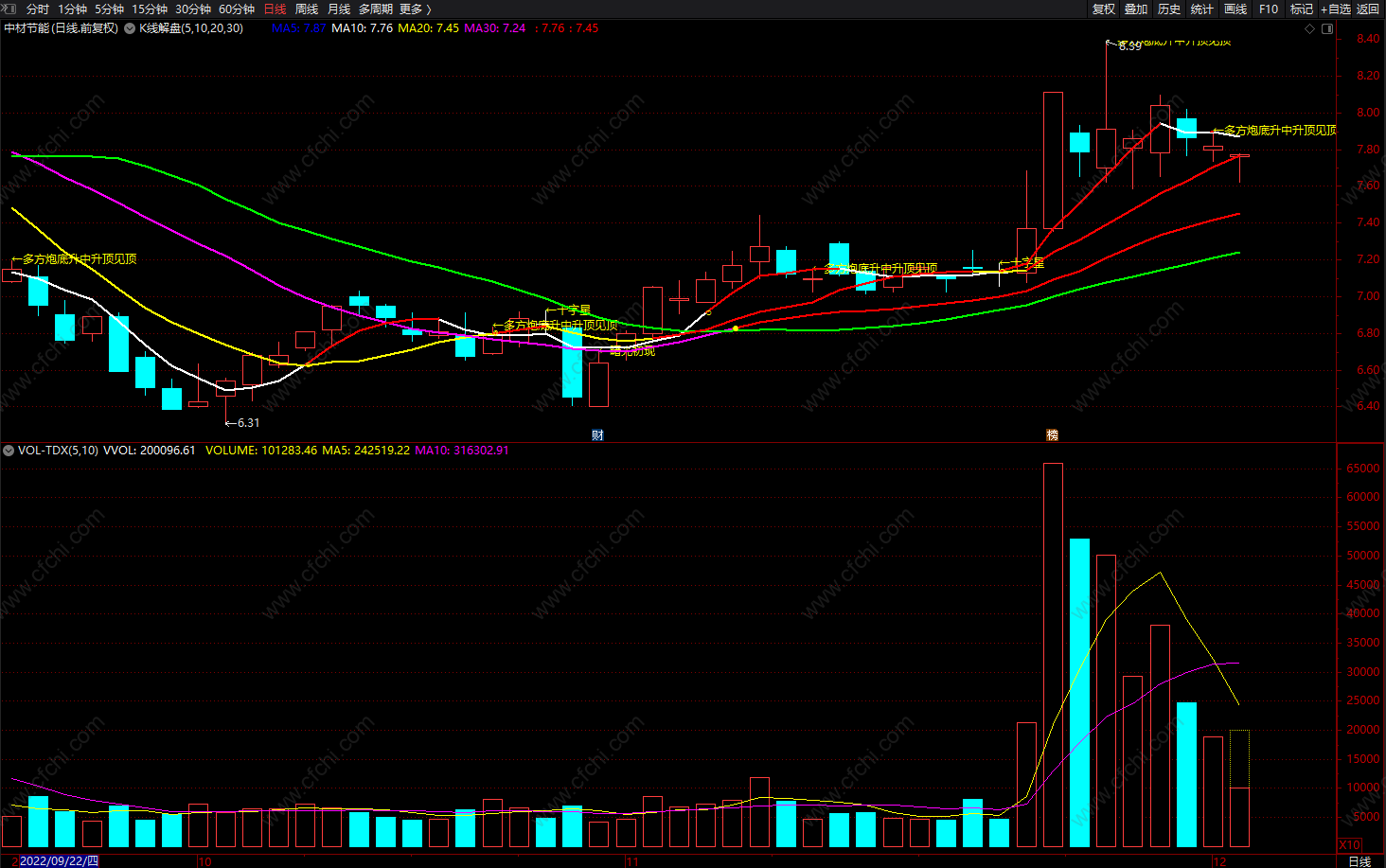The image size is (1386, 868).
Task: Click the VOLUME 101283.46 readout
Action: click(261, 451)
